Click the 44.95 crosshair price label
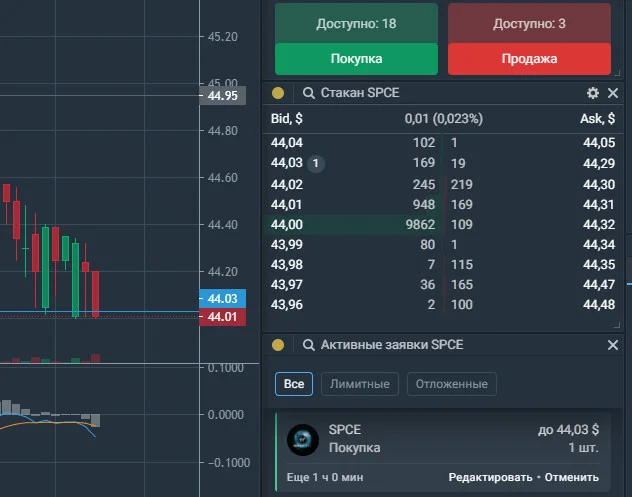The image size is (632, 497). pos(222,96)
